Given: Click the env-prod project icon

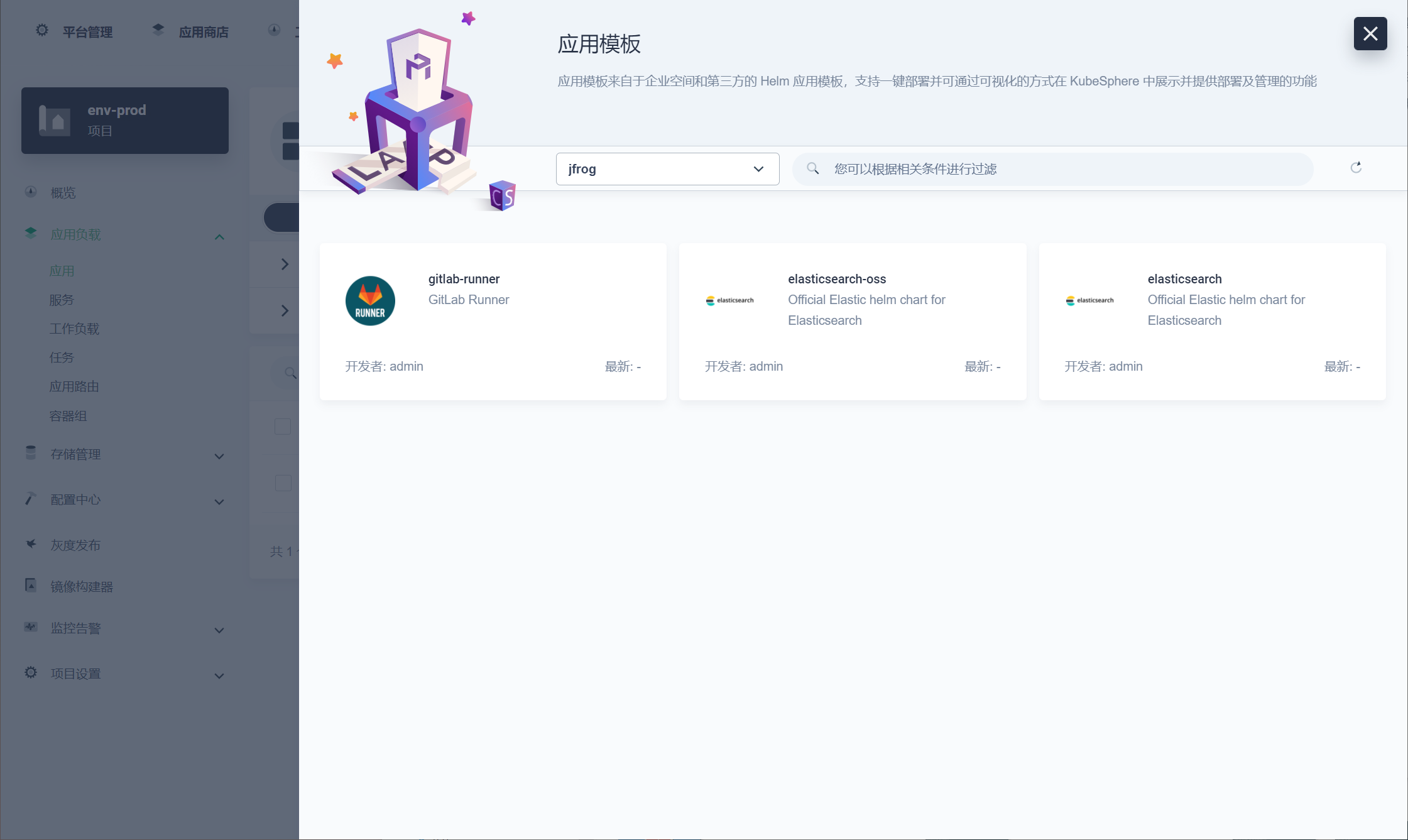Looking at the screenshot, I should click(x=55, y=120).
